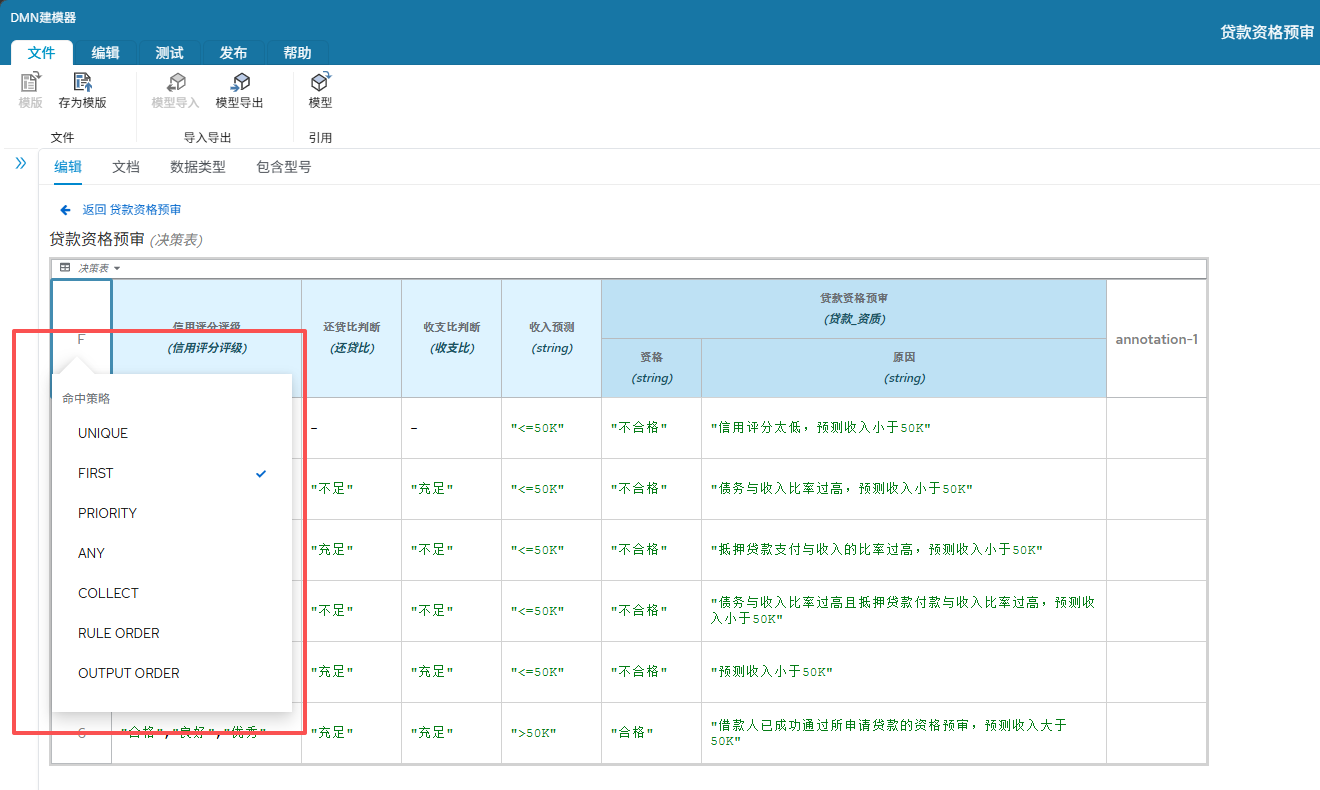Click the 模型导入 import icon
The height and width of the screenshot is (790, 1320).
tap(175, 83)
